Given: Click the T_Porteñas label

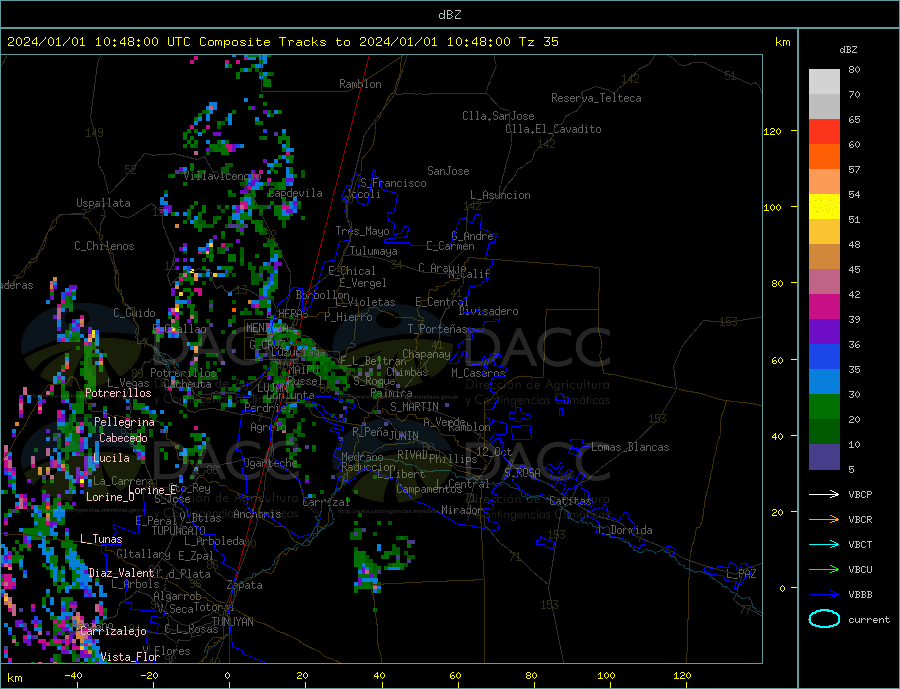Looking at the screenshot, I should 437,329.
